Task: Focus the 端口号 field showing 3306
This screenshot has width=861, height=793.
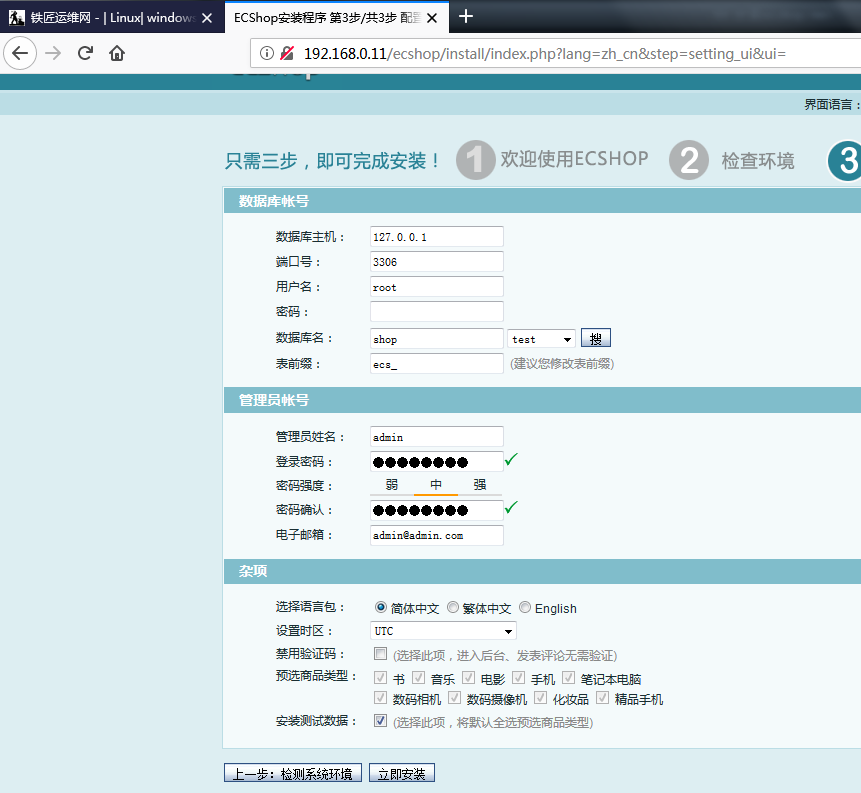Action: (x=437, y=262)
